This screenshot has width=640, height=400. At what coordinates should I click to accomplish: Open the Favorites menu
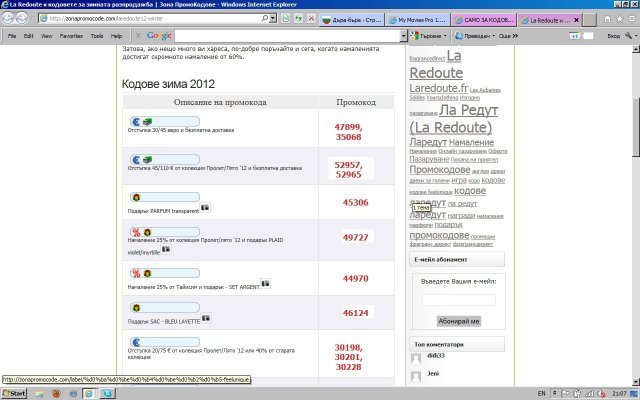(71, 35)
